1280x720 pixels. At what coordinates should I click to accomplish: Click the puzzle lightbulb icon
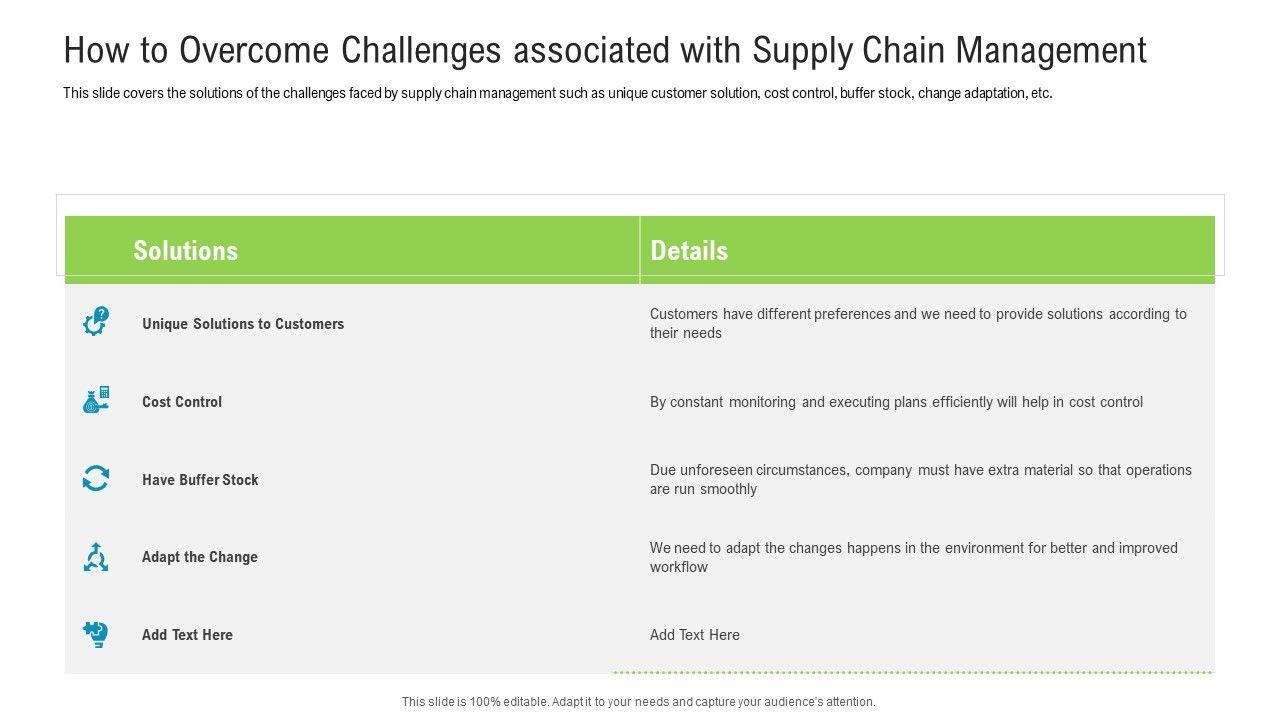point(96,634)
